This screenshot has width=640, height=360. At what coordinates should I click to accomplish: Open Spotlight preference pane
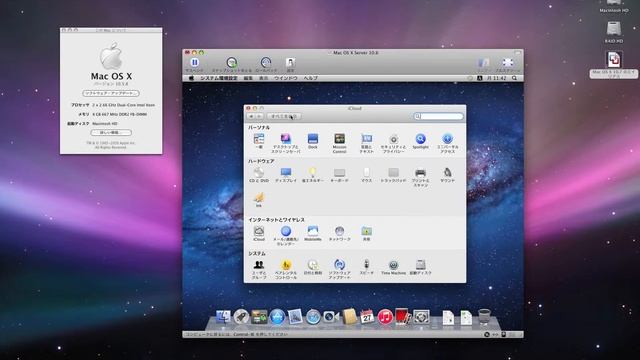(x=420, y=141)
